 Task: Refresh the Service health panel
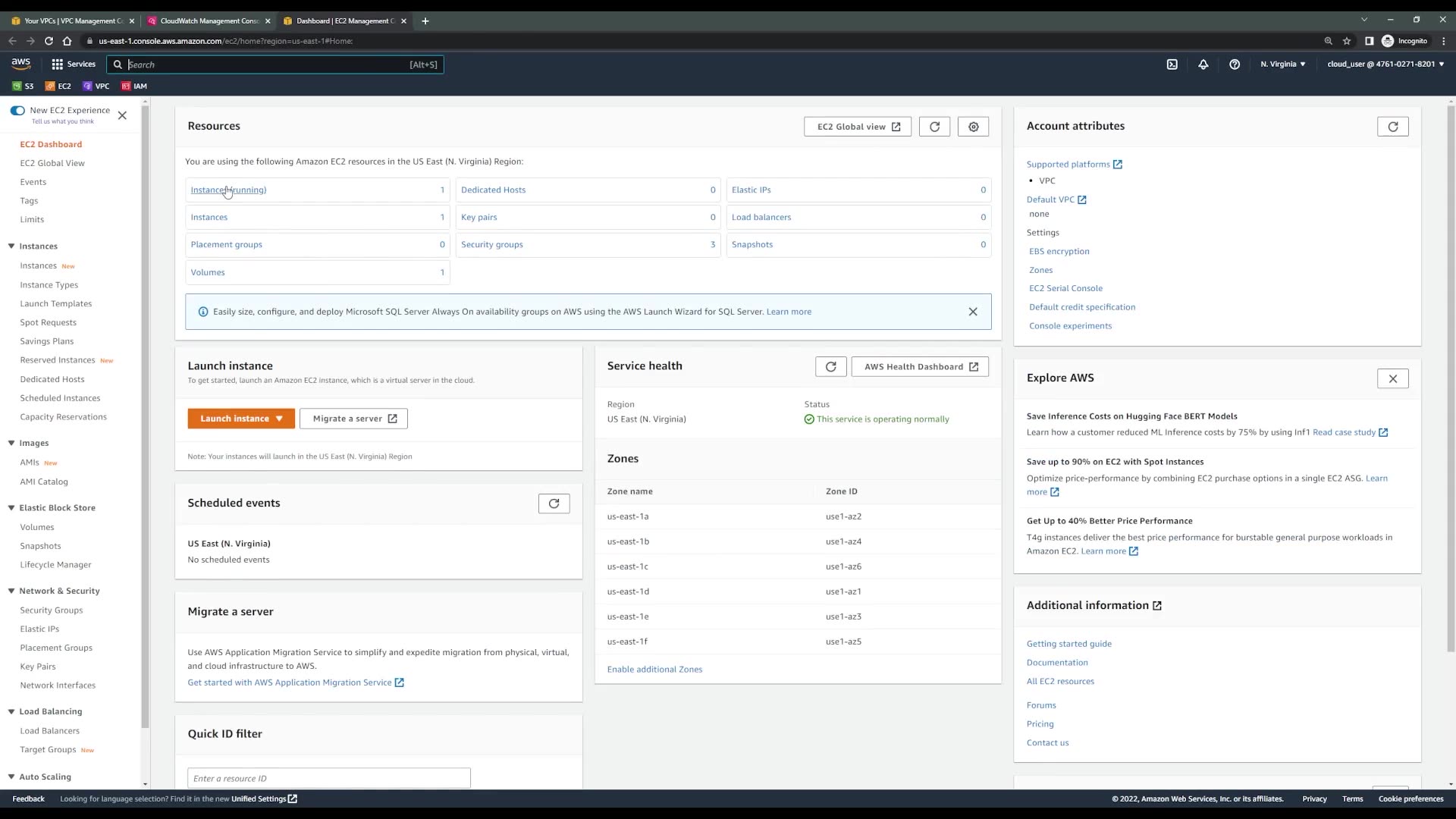(830, 367)
